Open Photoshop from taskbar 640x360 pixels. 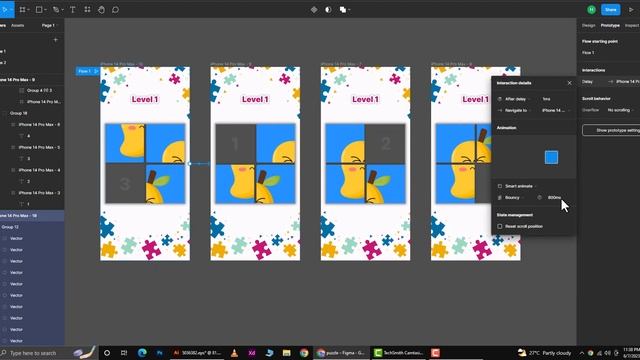point(160,353)
